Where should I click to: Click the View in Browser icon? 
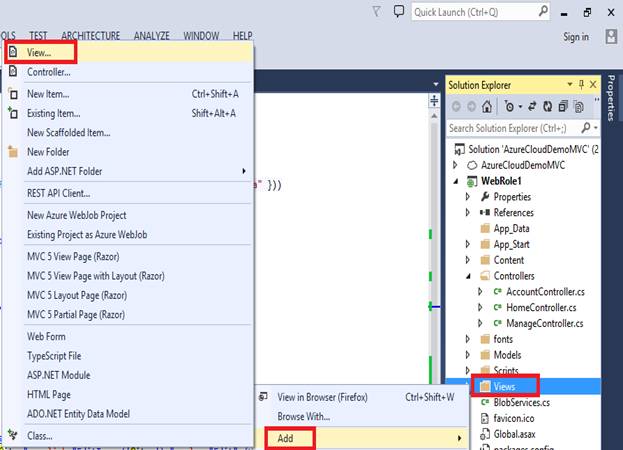pyautogui.click(x=263, y=396)
